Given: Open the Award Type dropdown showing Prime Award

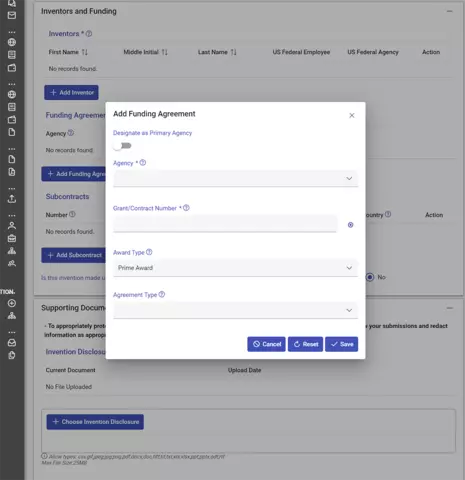Looking at the screenshot, I should (x=235, y=268).
